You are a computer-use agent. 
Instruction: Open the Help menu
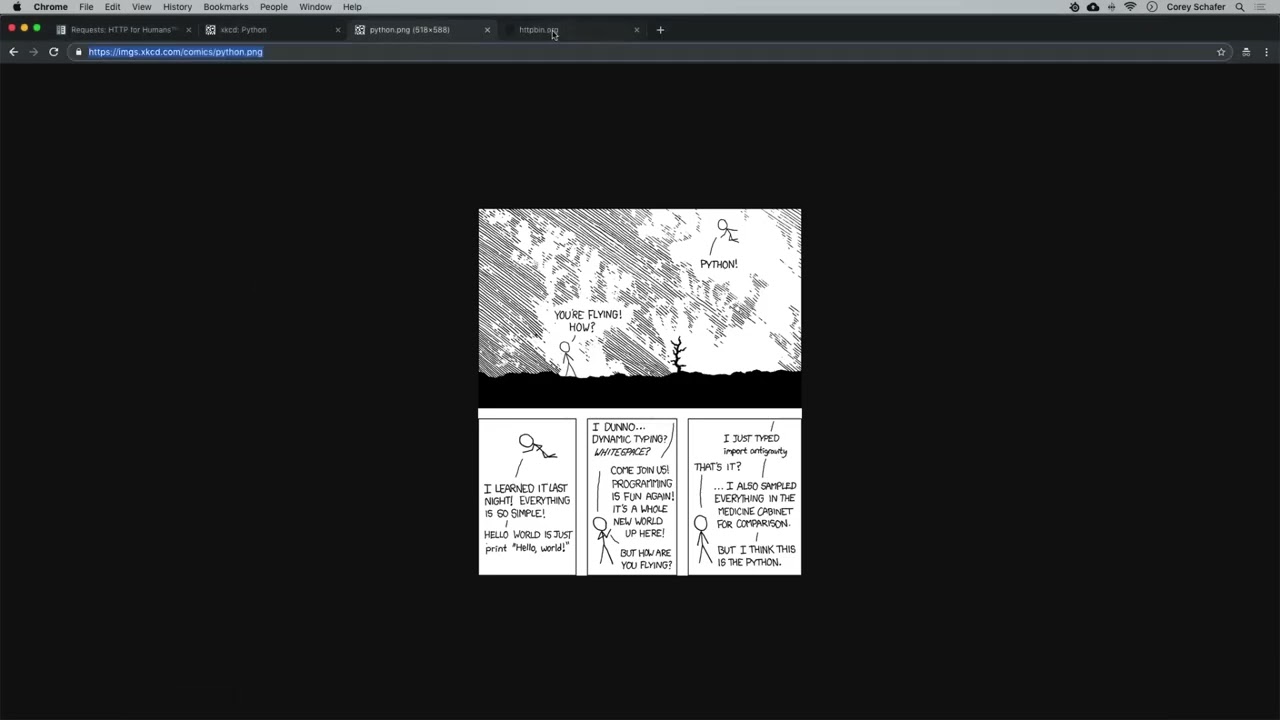click(352, 7)
